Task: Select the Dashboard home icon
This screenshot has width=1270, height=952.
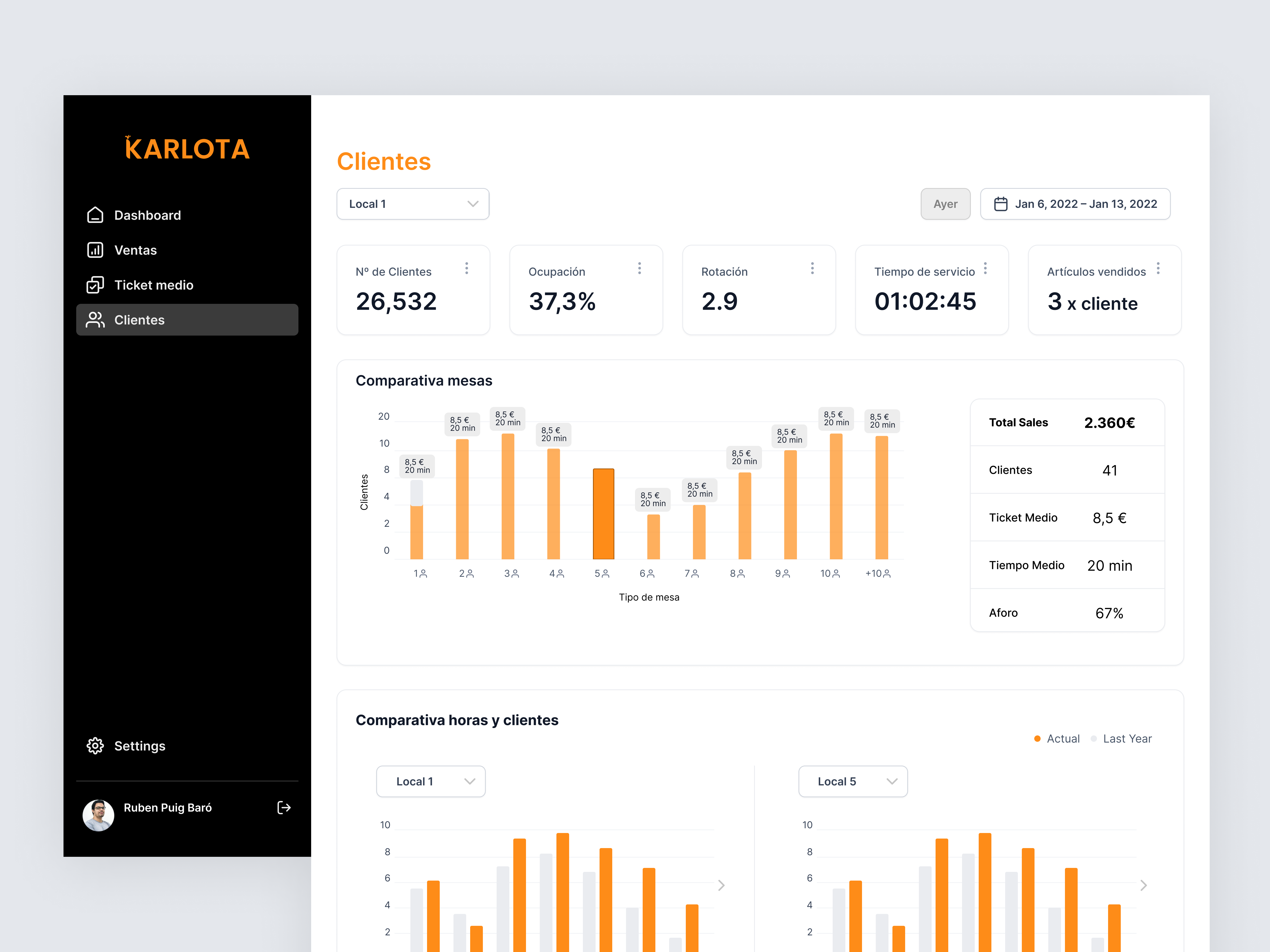Action: tap(95, 215)
